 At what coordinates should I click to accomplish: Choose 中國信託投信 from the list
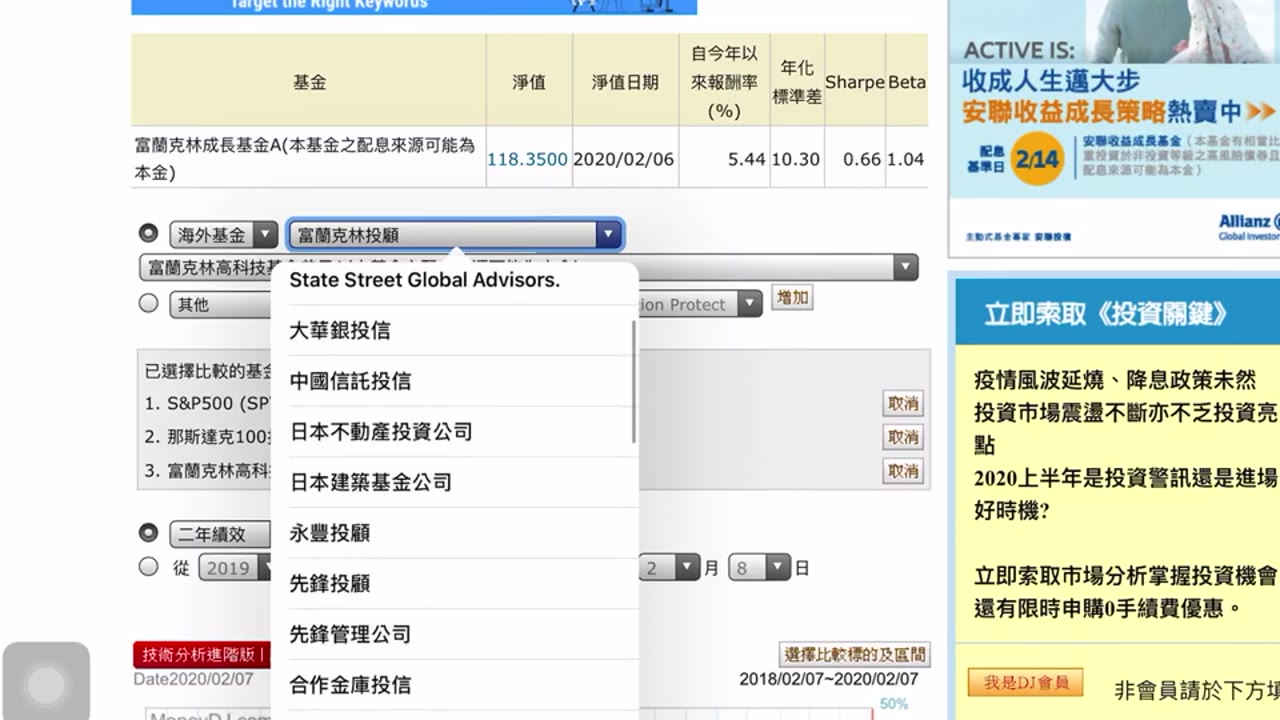(455, 381)
